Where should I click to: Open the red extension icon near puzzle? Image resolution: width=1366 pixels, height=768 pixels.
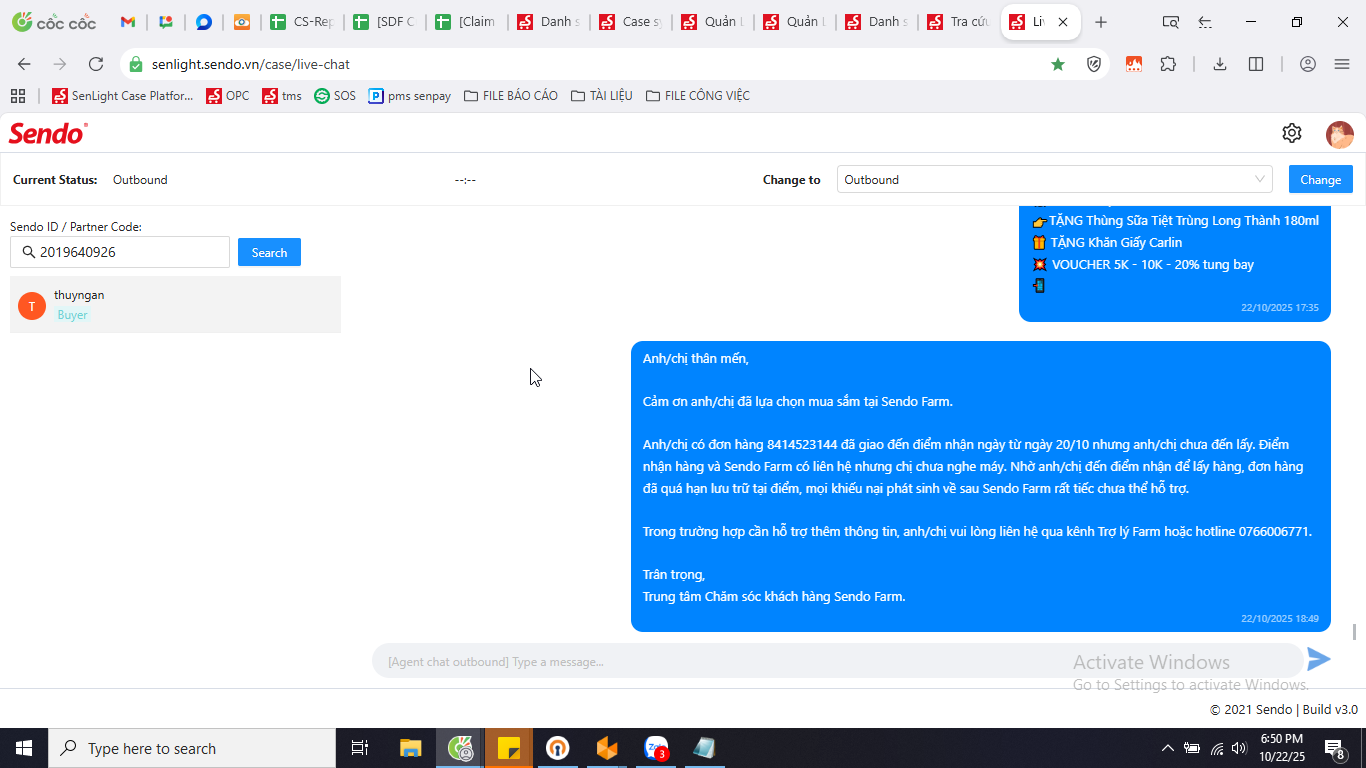[1134, 64]
